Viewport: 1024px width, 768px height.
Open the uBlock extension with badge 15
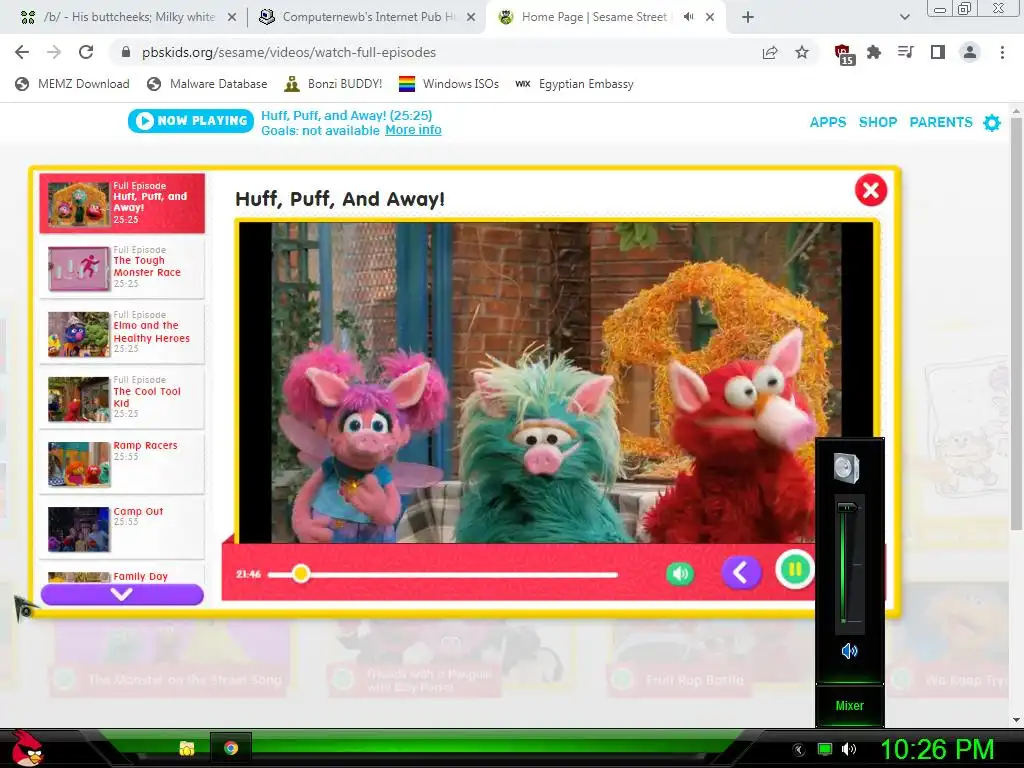pyautogui.click(x=844, y=54)
